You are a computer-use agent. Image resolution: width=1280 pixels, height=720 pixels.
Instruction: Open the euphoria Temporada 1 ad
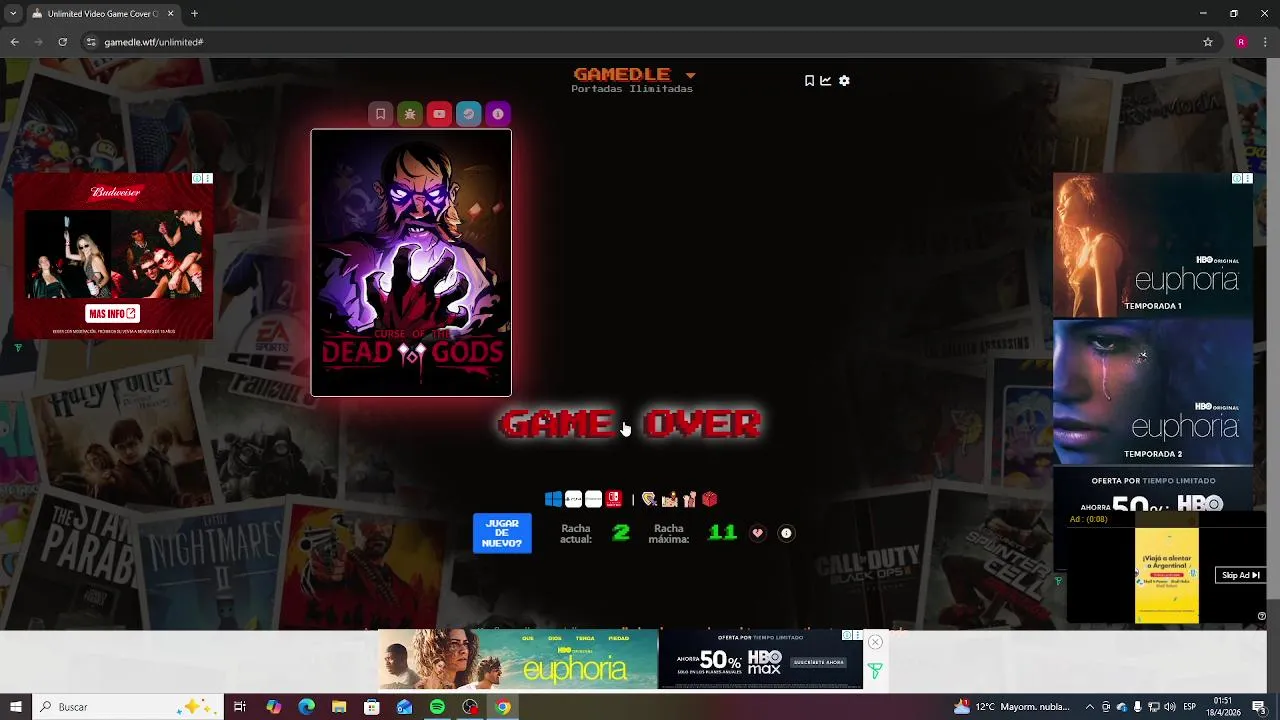click(1153, 245)
